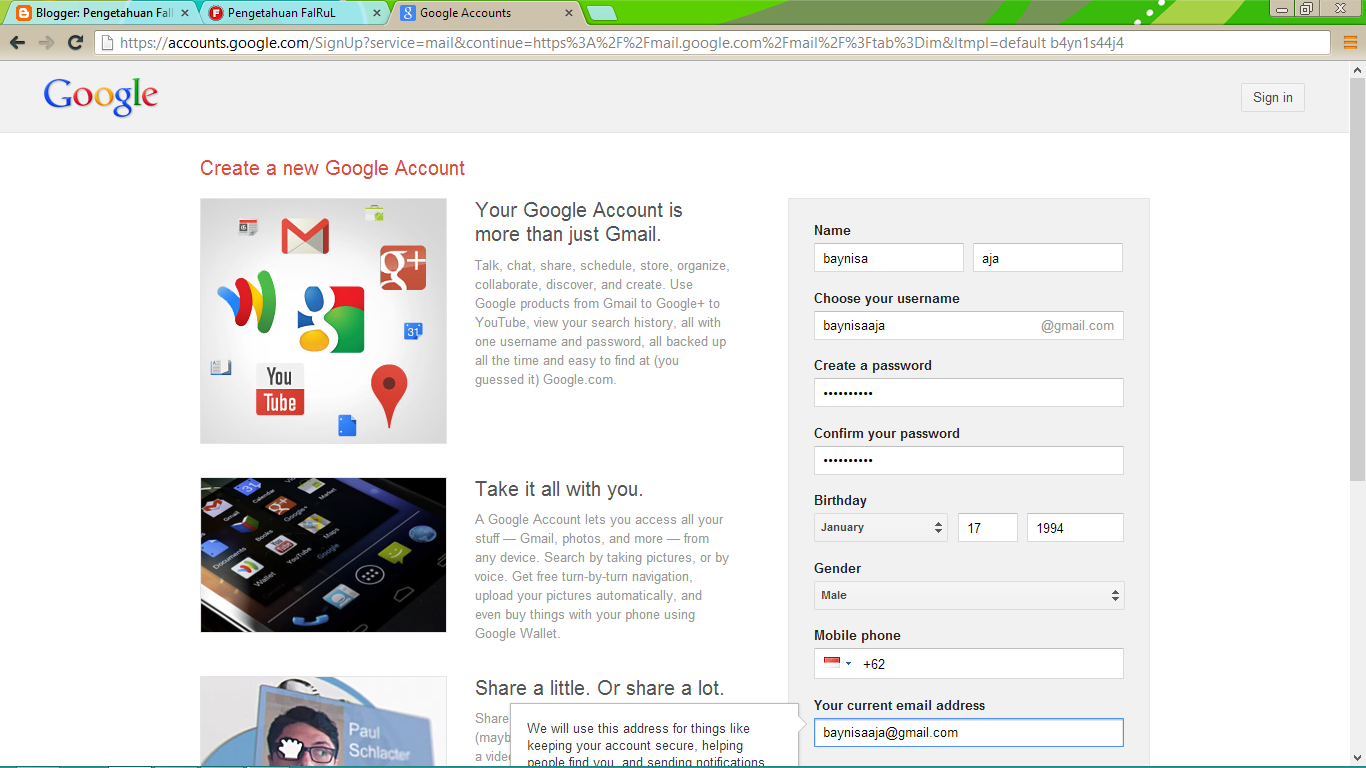Click the heading "Your Google Account is more than just Gmail."
The height and width of the screenshot is (768, 1366).
(x=579, y=222)
